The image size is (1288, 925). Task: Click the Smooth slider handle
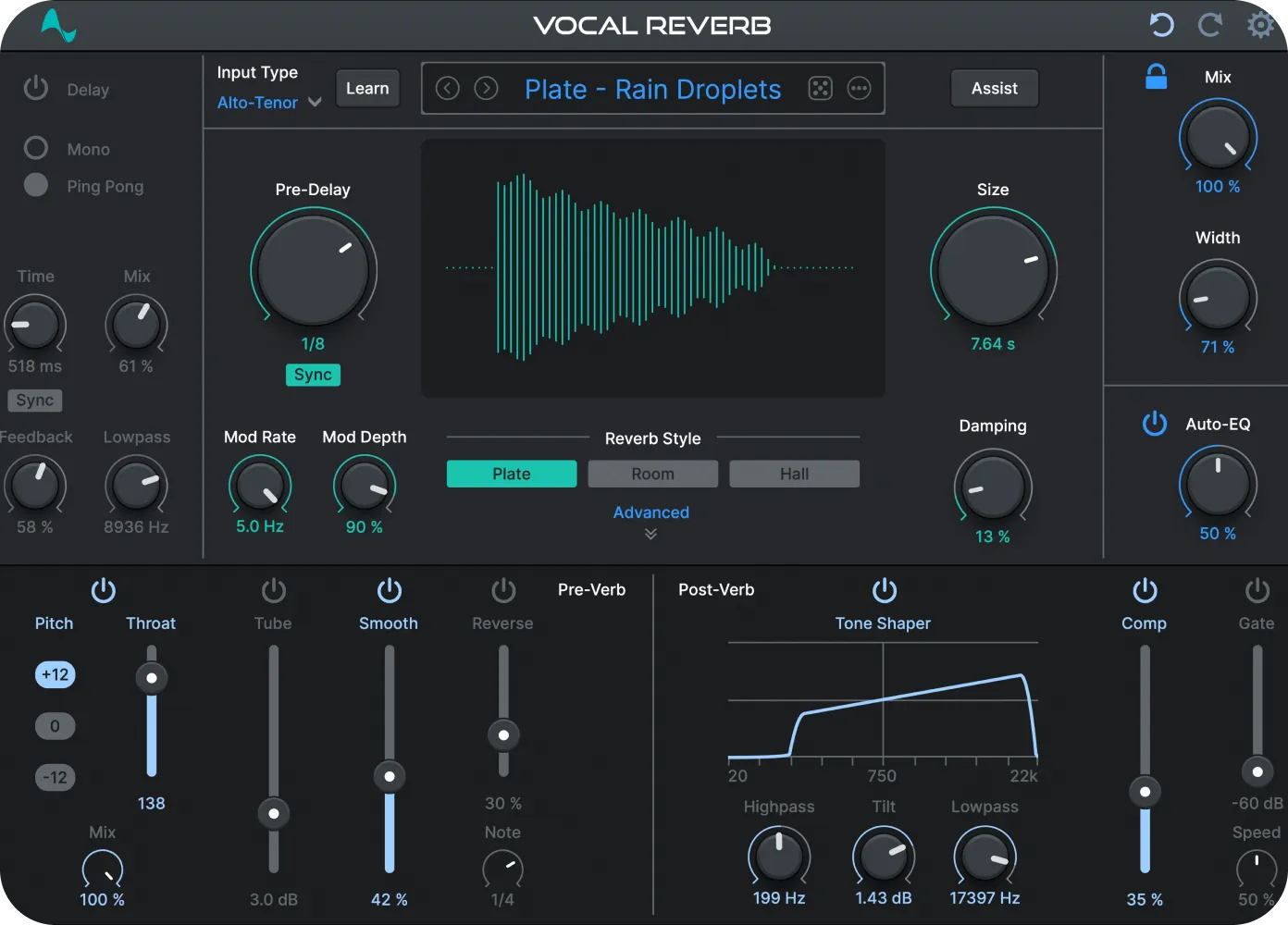tap(390, 777)
